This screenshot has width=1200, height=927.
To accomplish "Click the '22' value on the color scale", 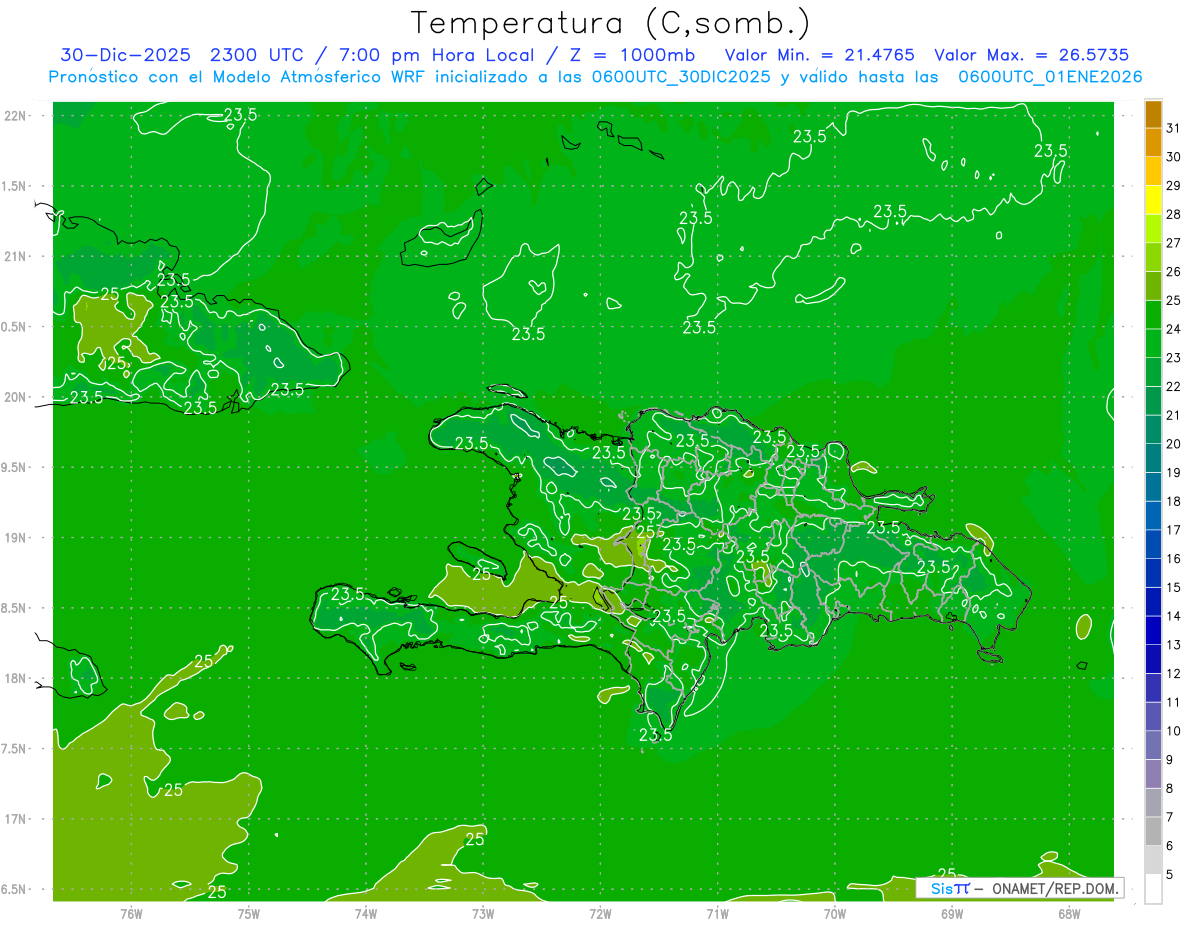I will click(x=1174, y=386).
